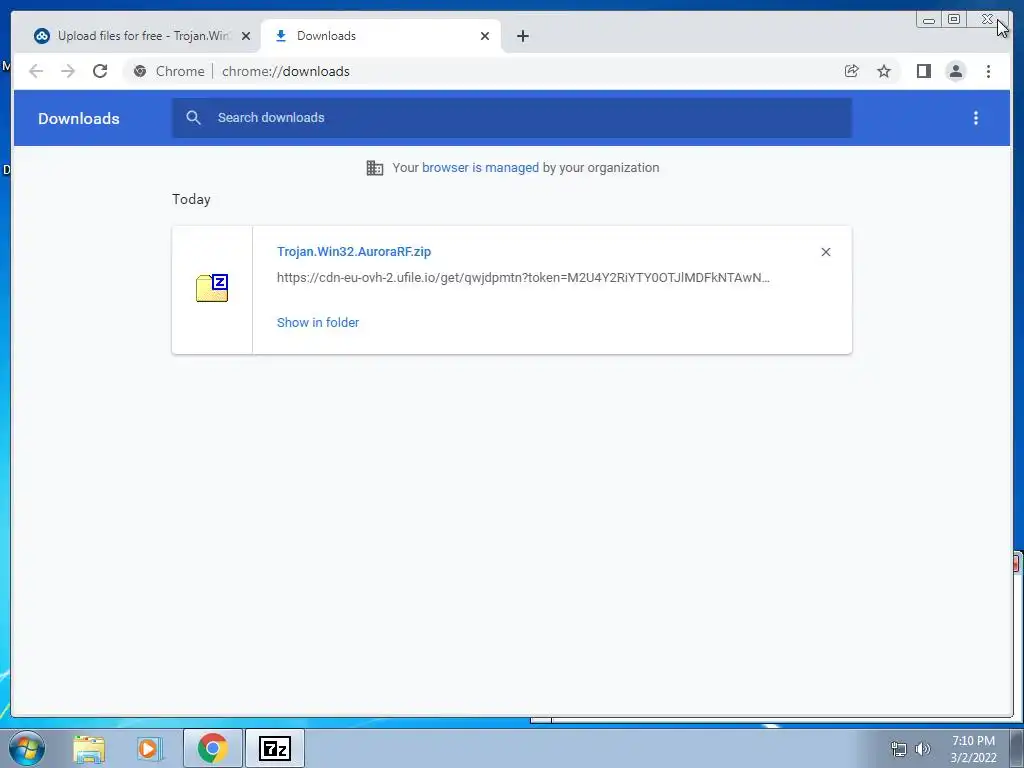Click the ufile.io download source URL
The image size is (1024, 768).
(523, 278)
